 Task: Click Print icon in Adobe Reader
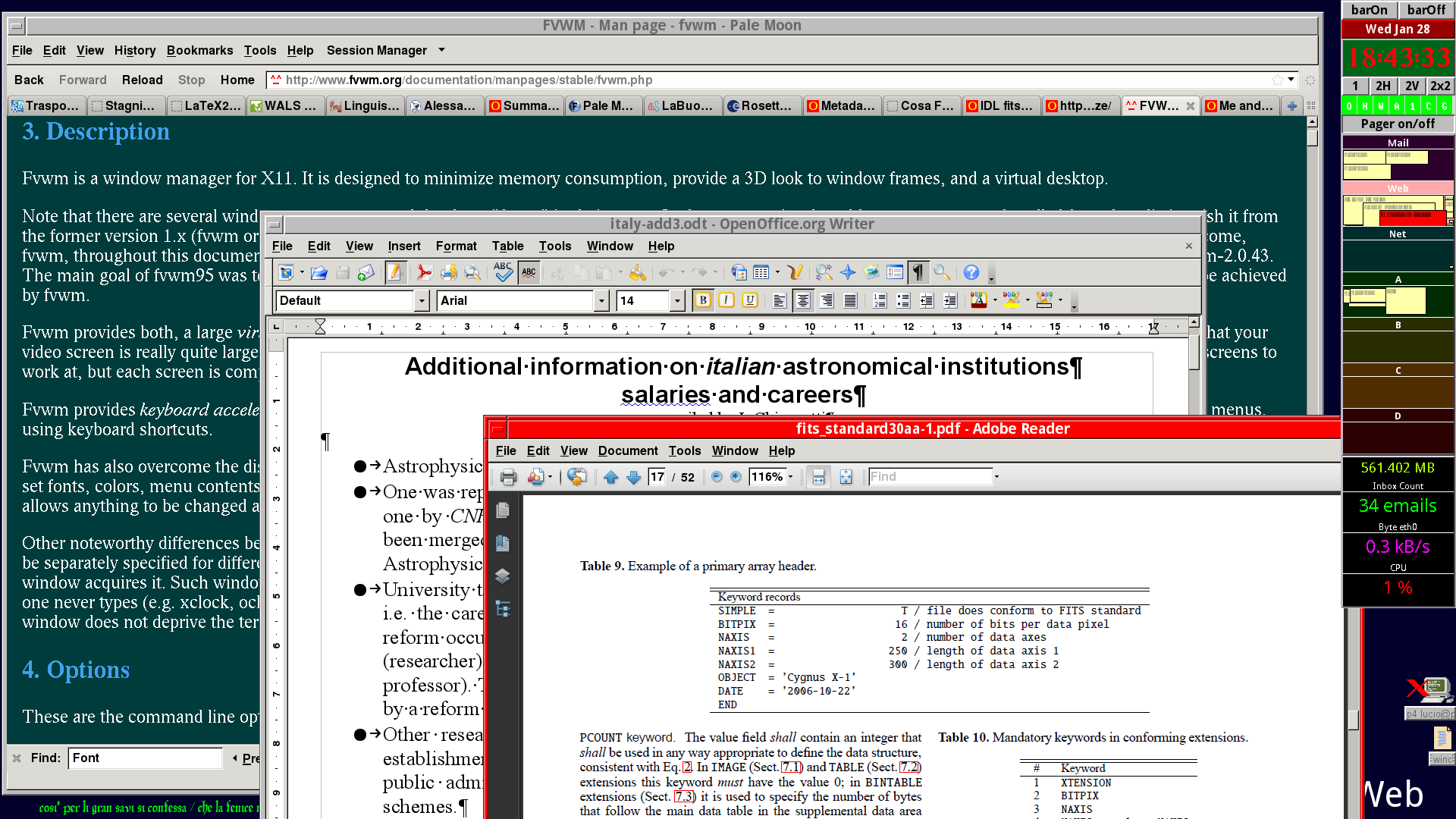[x=509, y=477]
